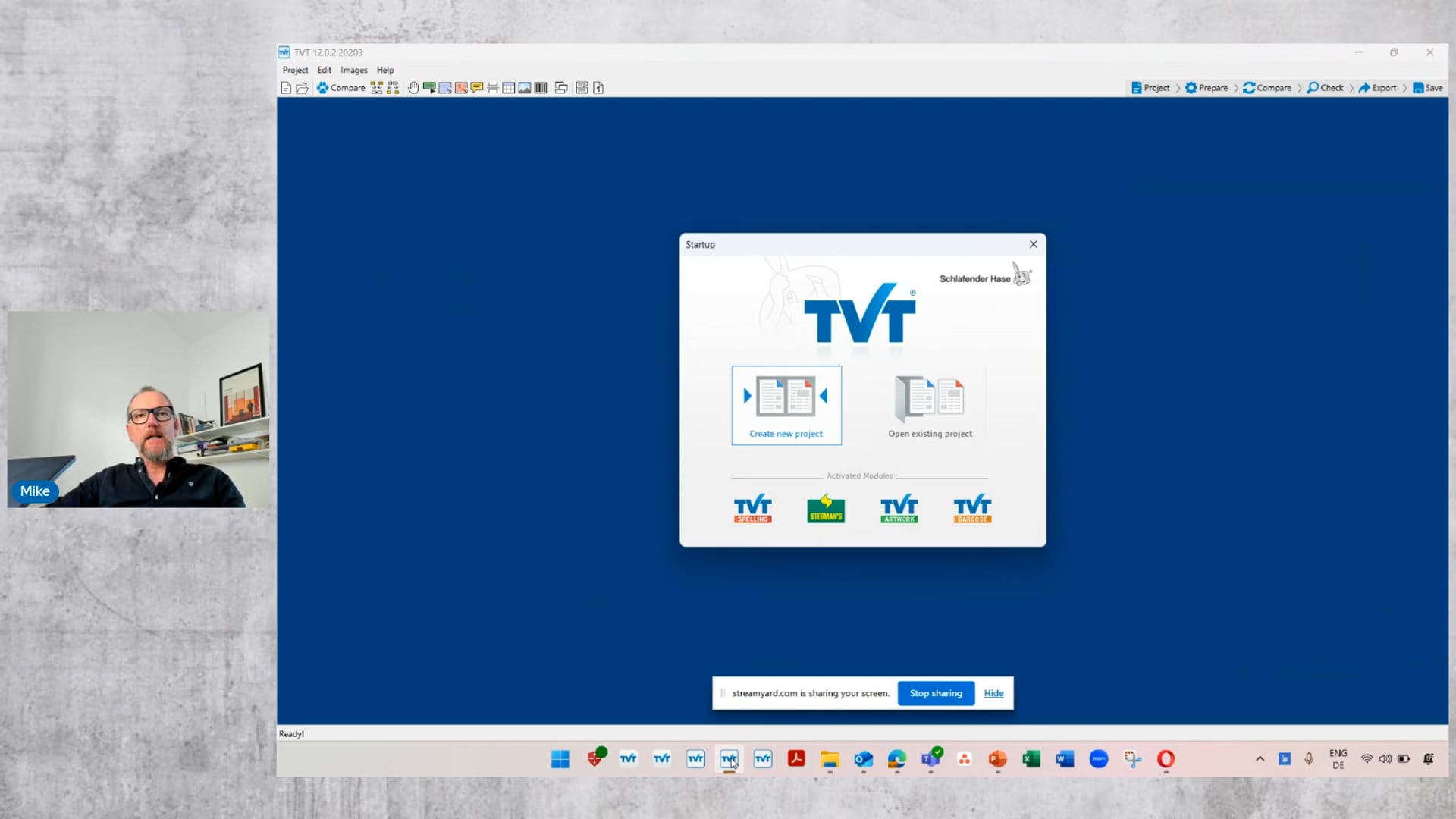Click the open folder toolbar icon

[302, 88]
